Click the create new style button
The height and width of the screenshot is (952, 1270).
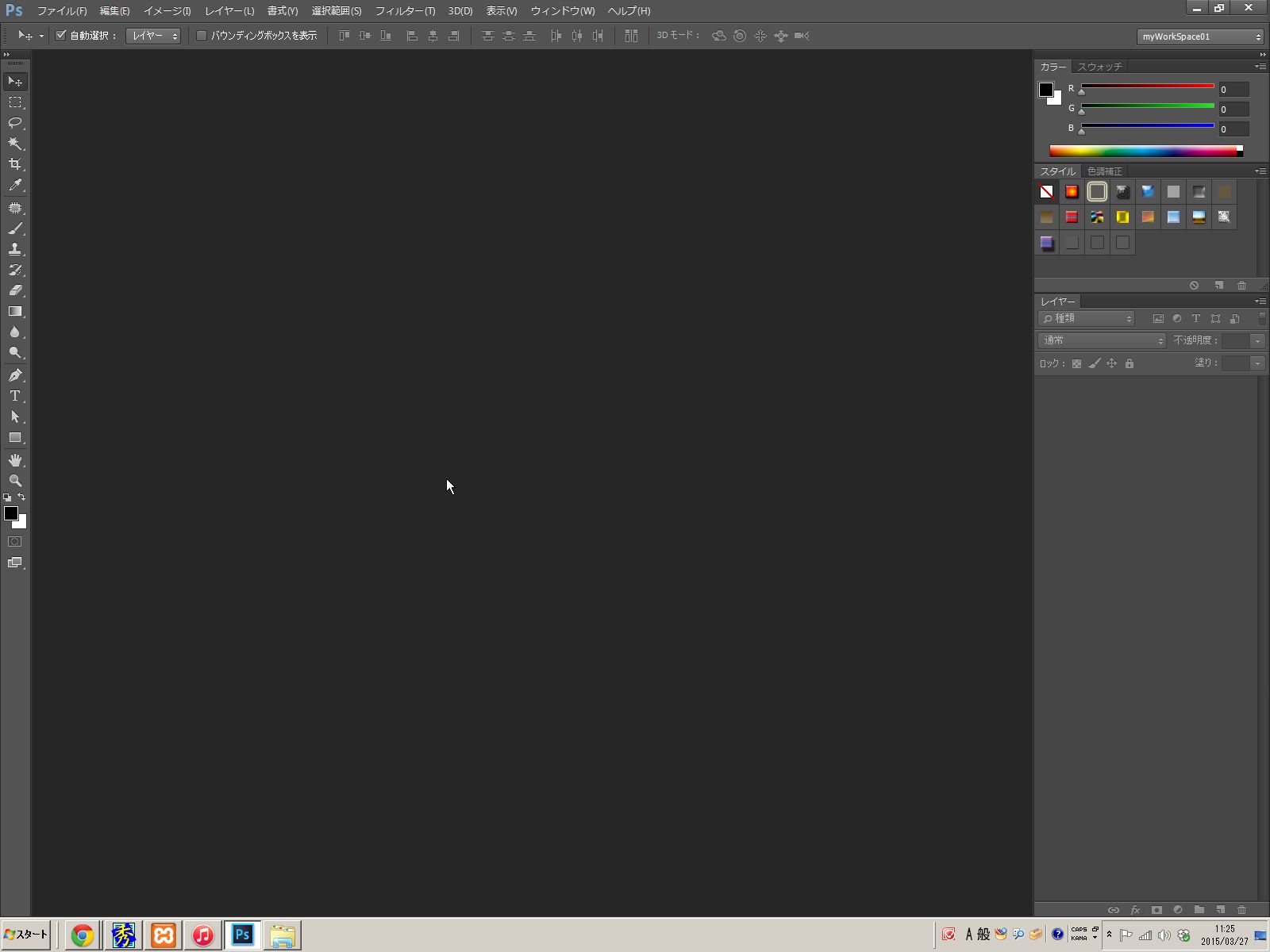1218,286
